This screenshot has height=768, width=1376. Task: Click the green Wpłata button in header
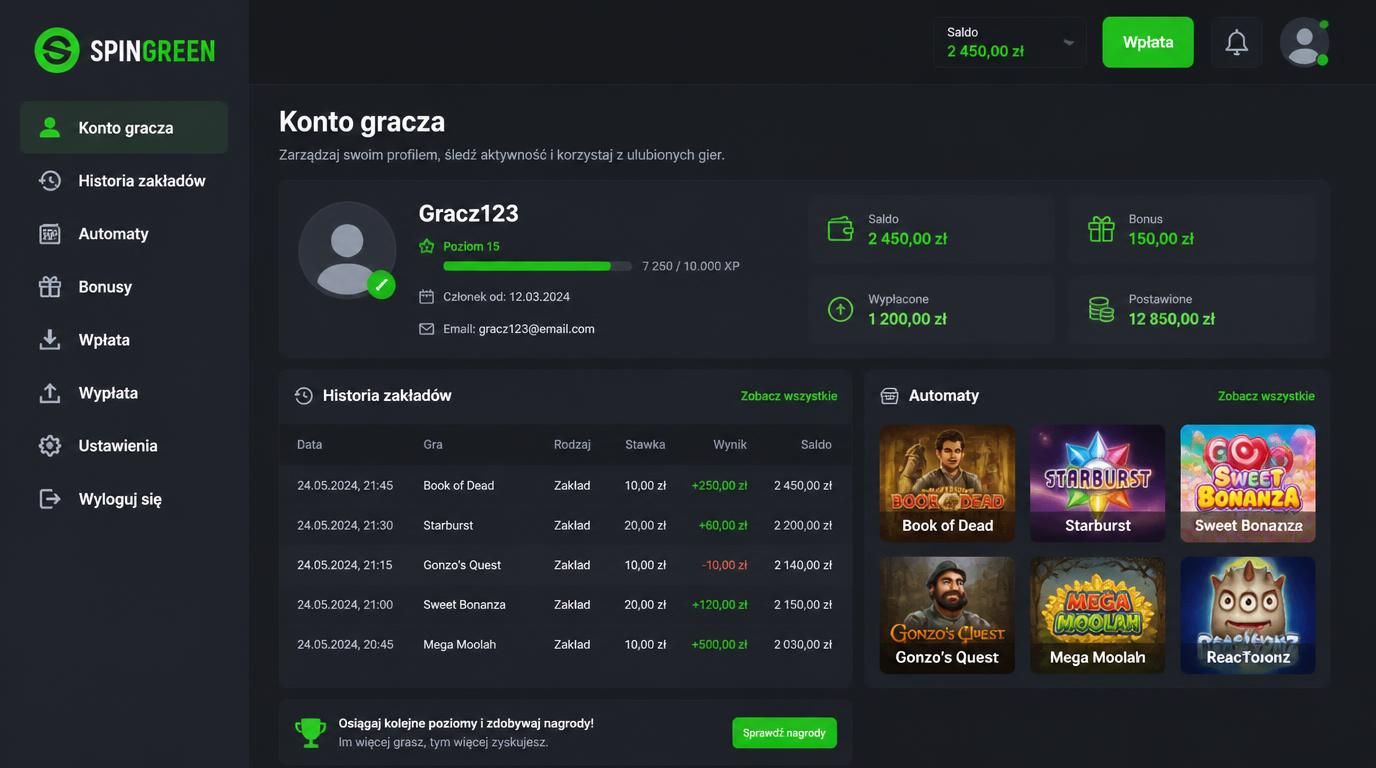(x=1148, y=42)
